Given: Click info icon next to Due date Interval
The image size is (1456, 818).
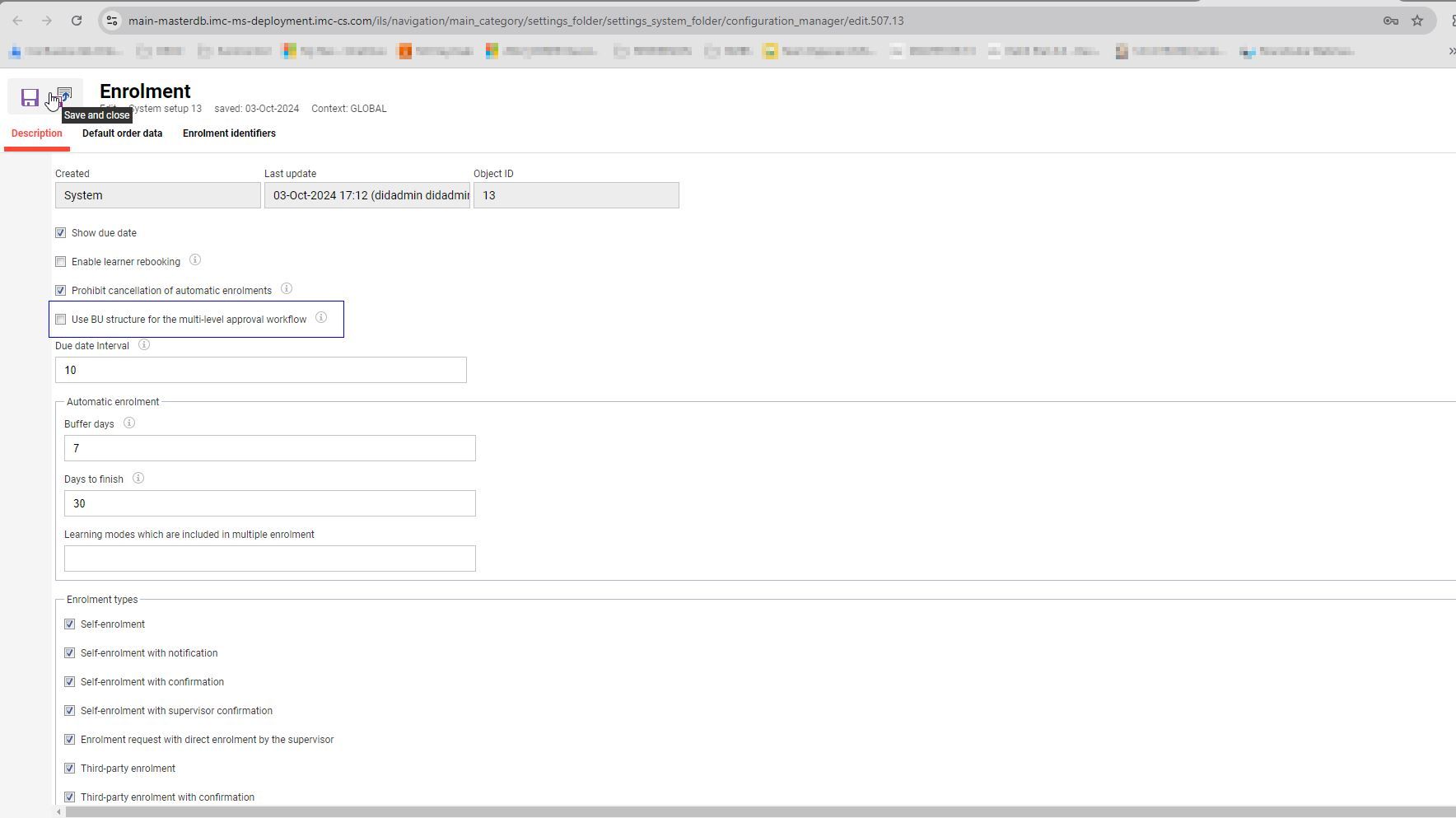Looking at the screenshot, I should (x=144, y=345).
